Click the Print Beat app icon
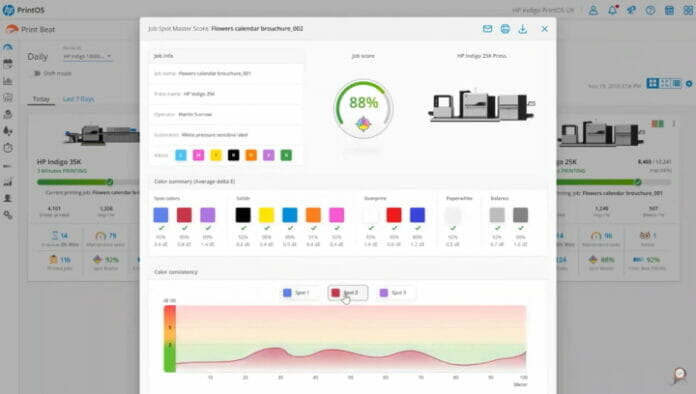Screen dimensions: 696x394 click(x=12, y=29)
